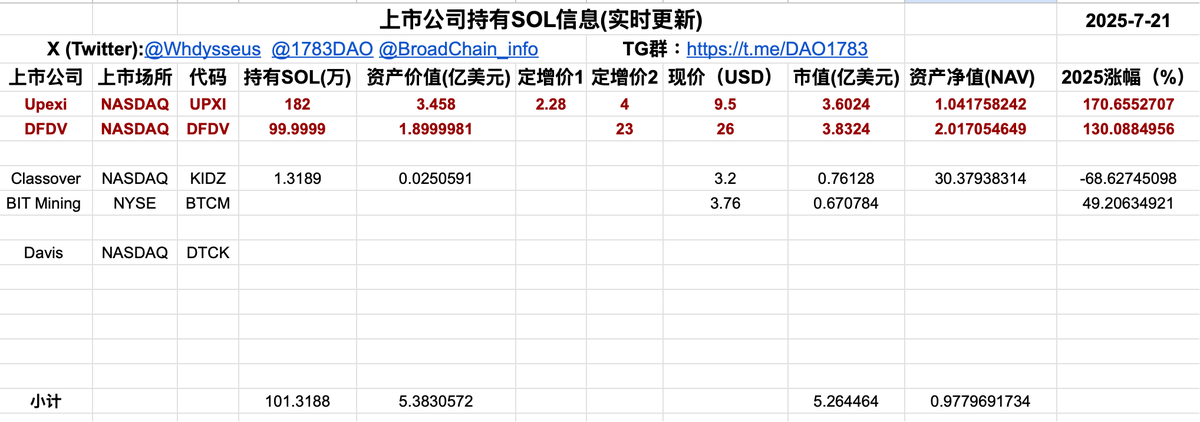
Task: Select the subtotal SOL holdings cell 101.3188
Action: (297, 401)
